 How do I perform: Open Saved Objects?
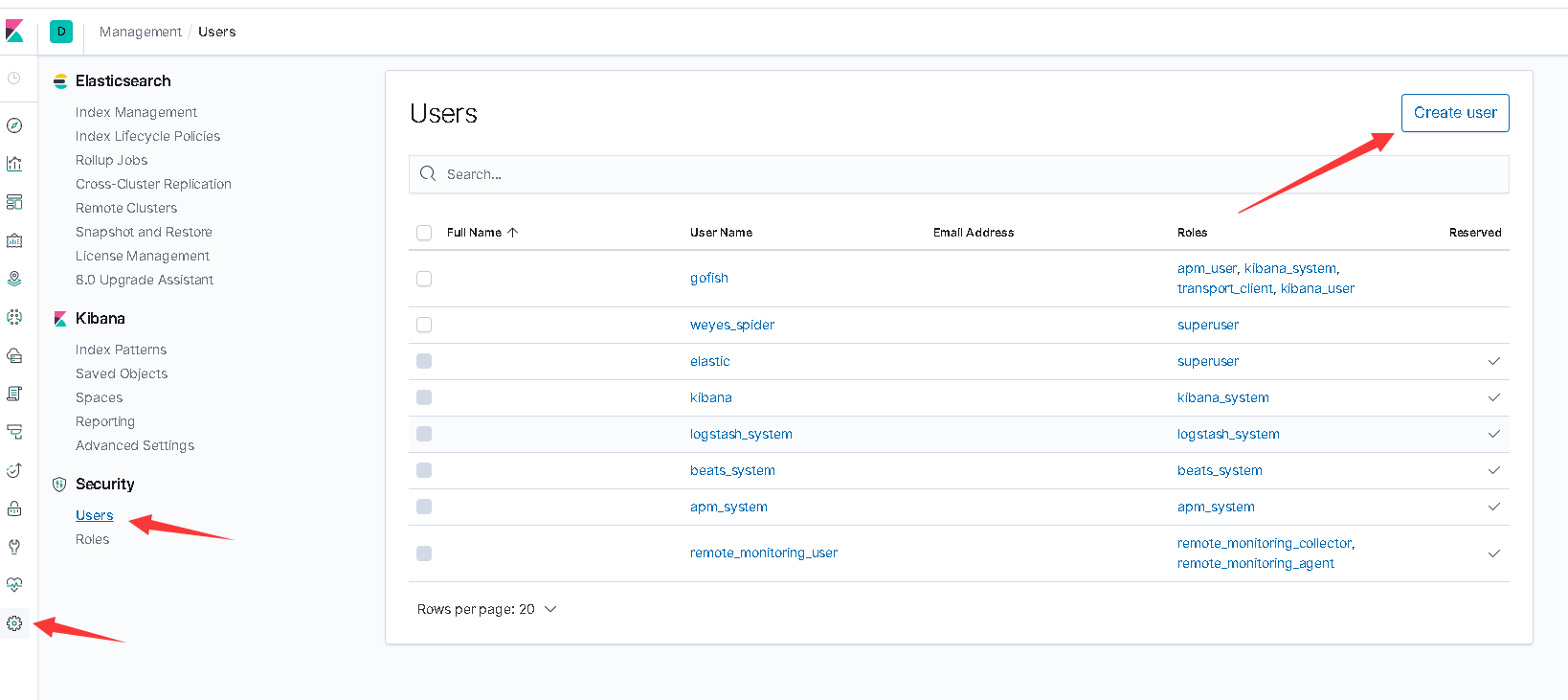(x=122, y=373)
